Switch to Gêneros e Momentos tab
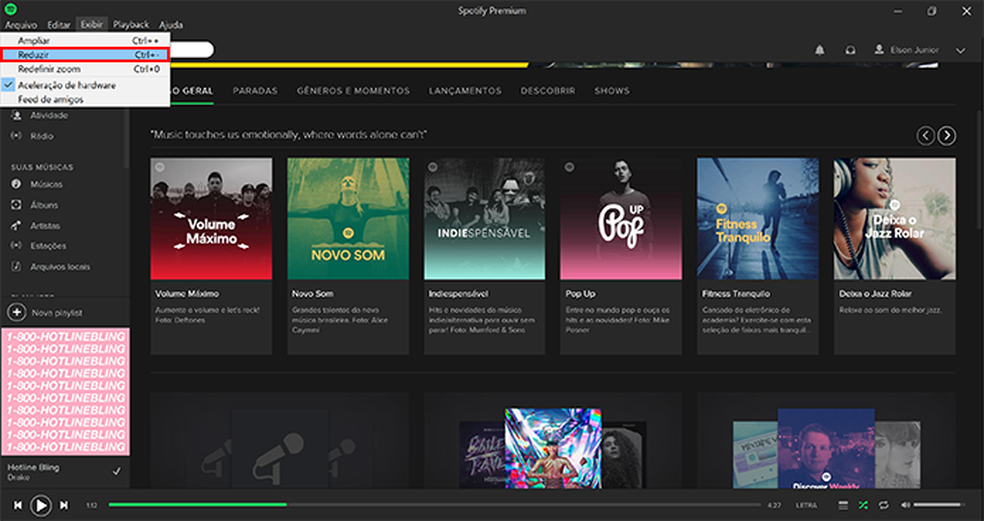Viewport: 984px width, 521px height. click(353, 91)
